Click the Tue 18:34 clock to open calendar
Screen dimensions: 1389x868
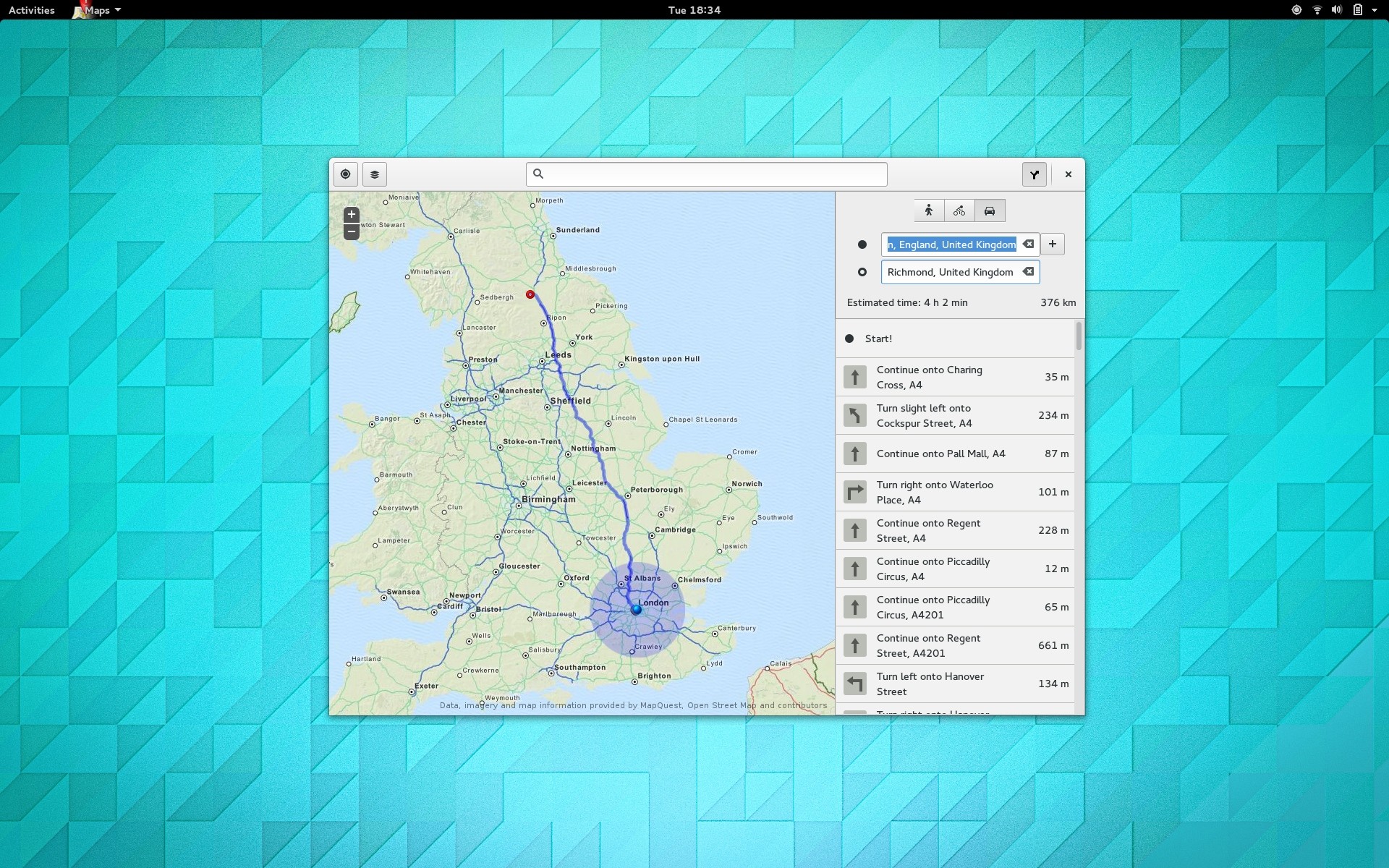tap(694, 10)
